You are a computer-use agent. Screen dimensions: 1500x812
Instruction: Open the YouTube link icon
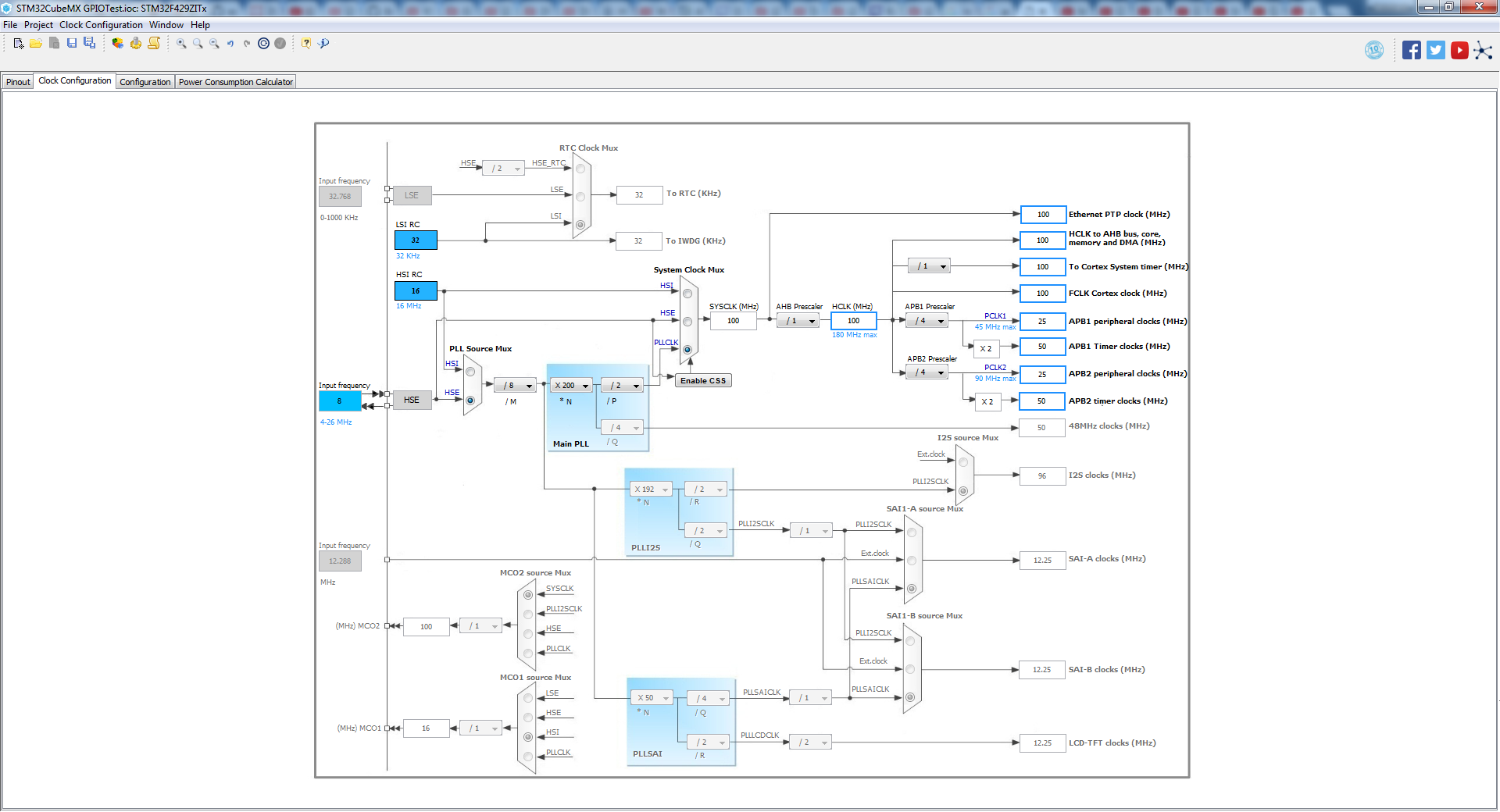[1459, 50]
